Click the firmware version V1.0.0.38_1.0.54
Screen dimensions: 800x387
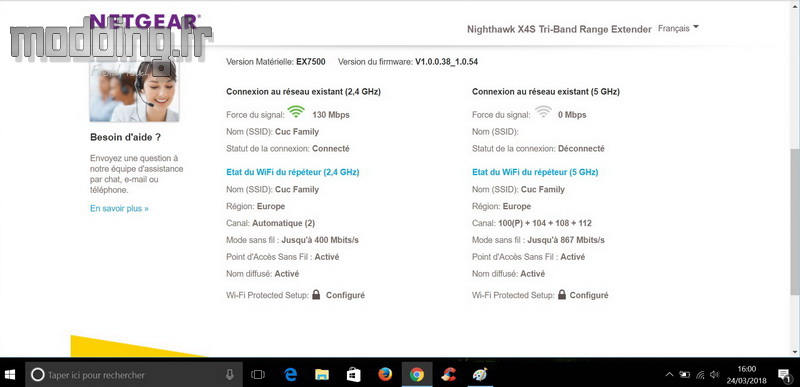pos(446,62)
